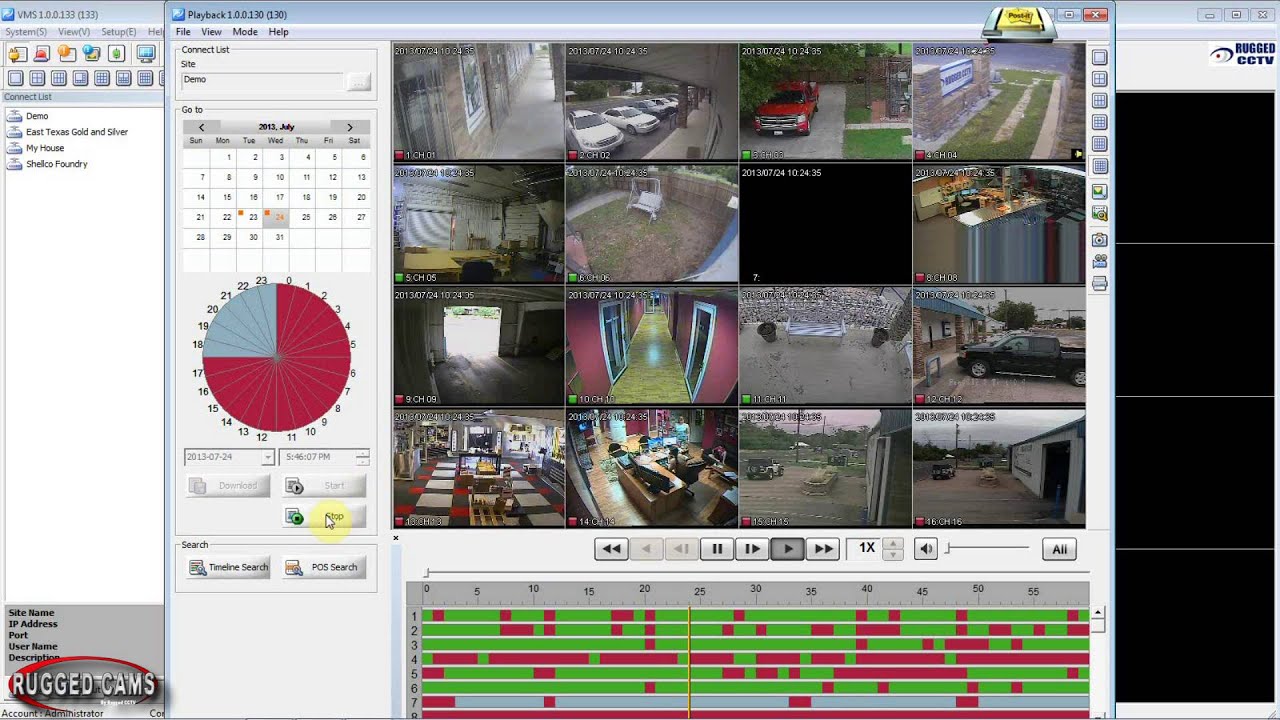The image size is (1280, 720).
Task: Open System(S) menu in VMS window
Action: tap(26, 32)
